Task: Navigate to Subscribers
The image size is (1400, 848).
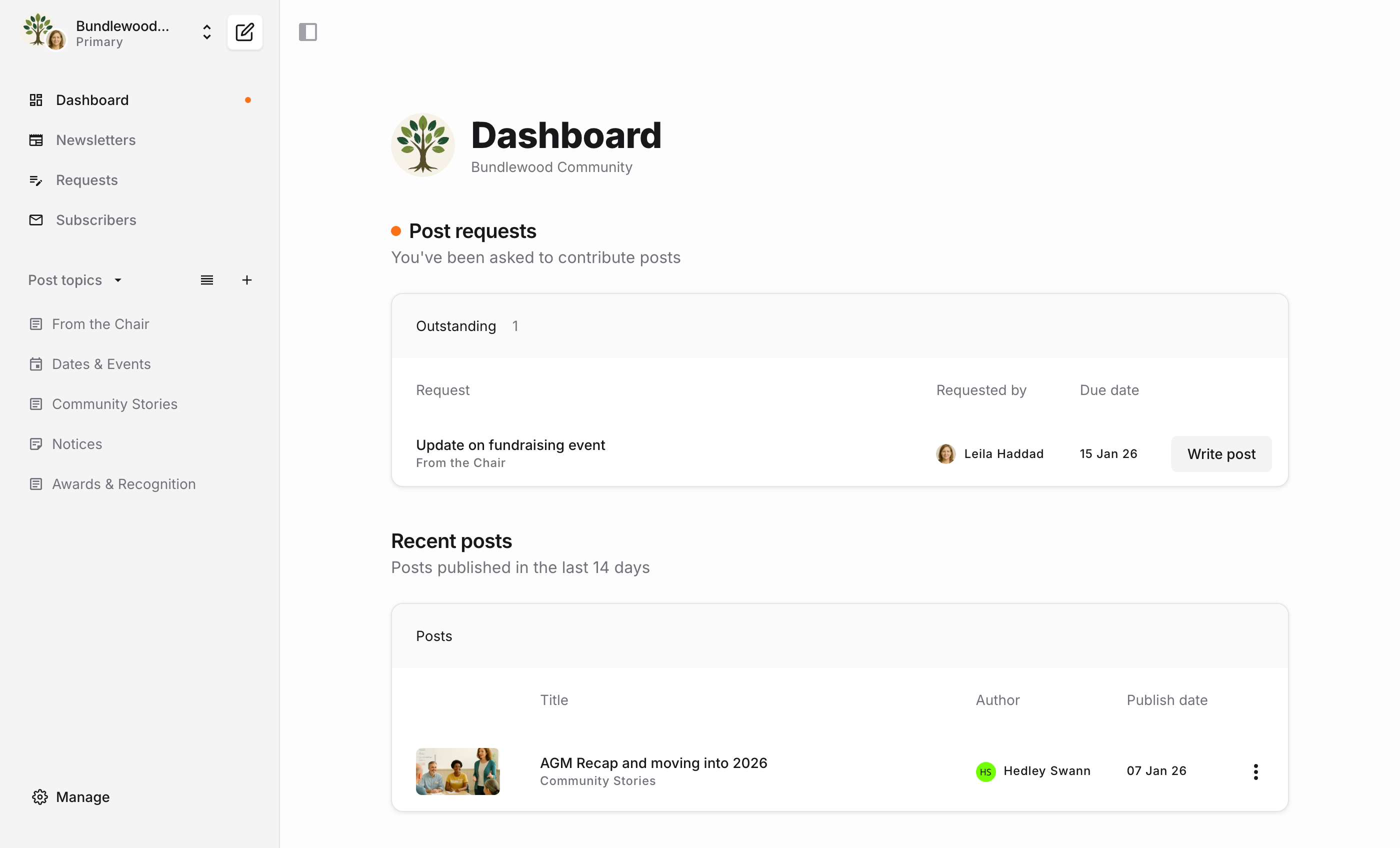Action: pyautogui.click(x=96, y=220)
